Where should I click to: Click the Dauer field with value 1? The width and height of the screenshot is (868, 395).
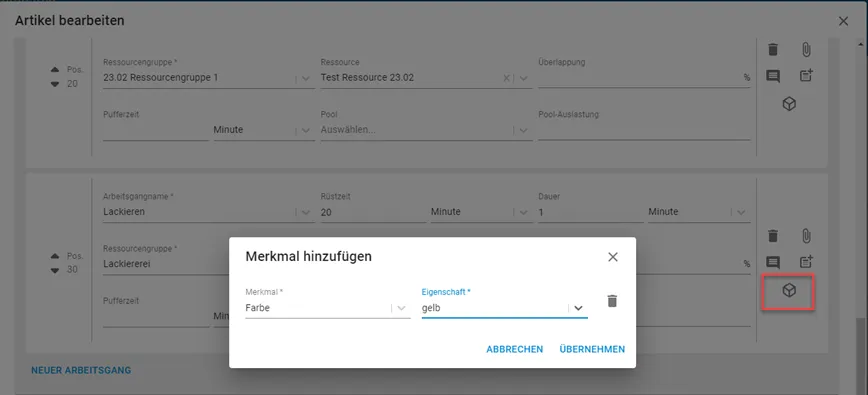[x=591, y=212]
